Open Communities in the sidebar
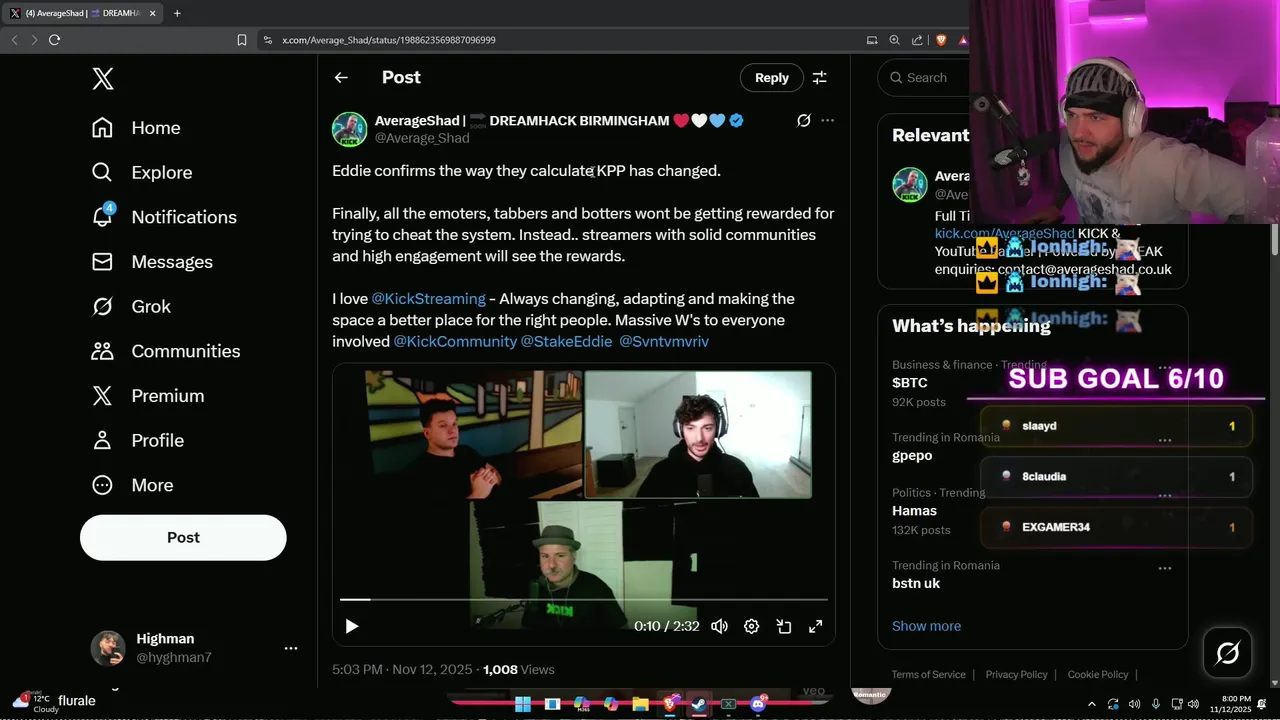Screen dimensions: 1280x720 pyautogui.click(x=165, y=351)
